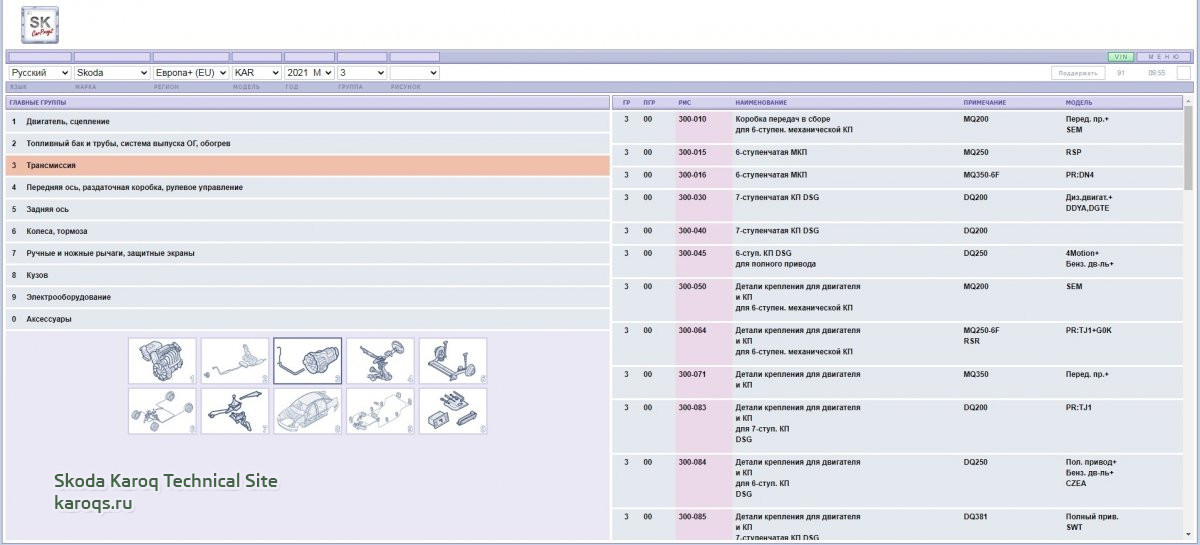Viewport: 1200px width, 545px height.
Task: Select fuel and exhaust thumbnail number 2
Action: coord(235,360)
